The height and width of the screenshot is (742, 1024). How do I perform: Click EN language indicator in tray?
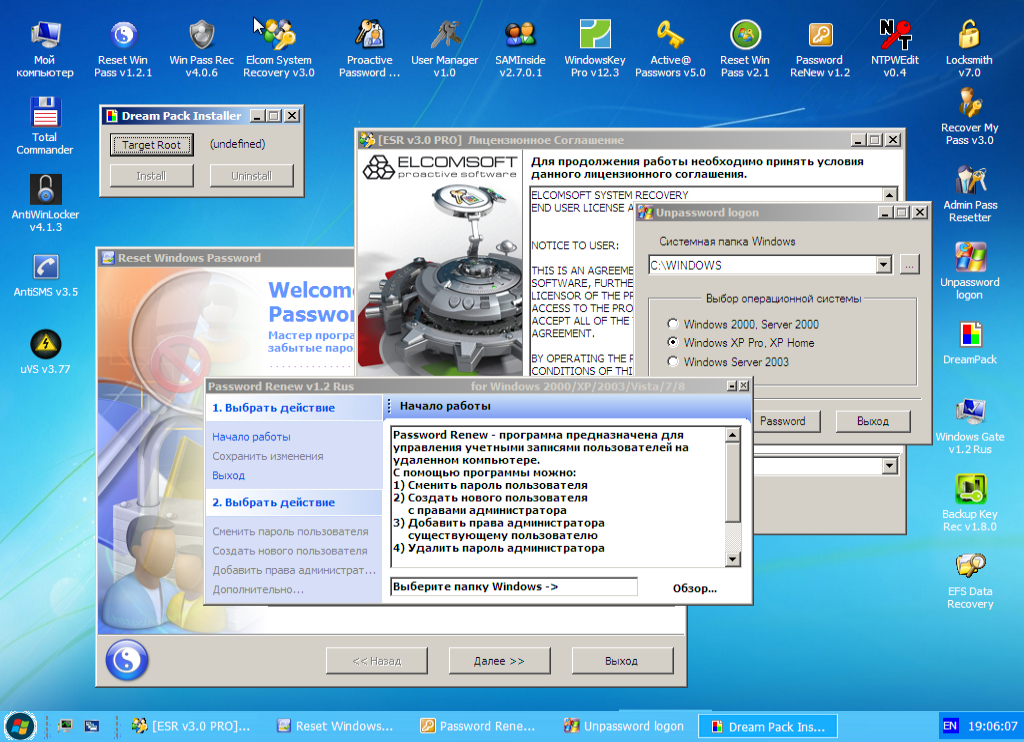(x=950, y=726)
